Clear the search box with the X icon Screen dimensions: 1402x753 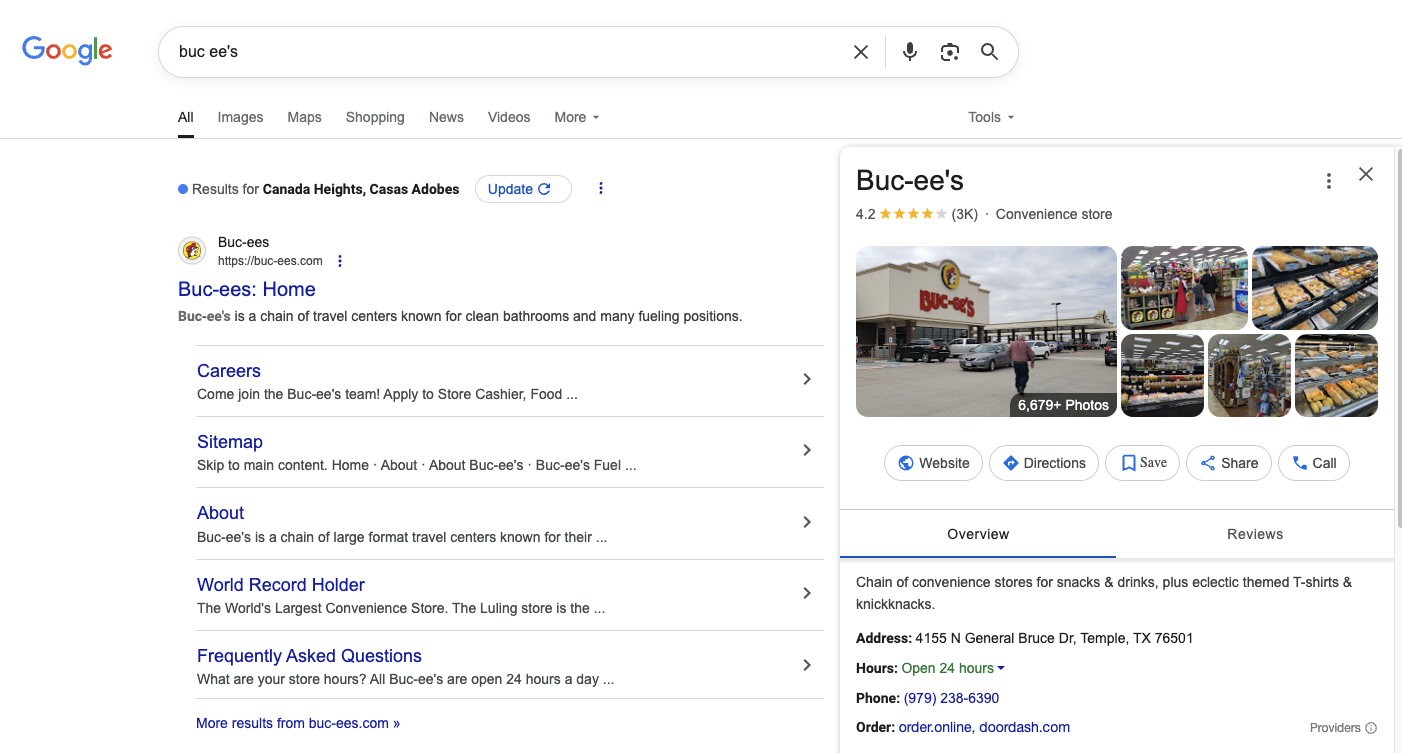pyautogui.click(x=860, y=52)
